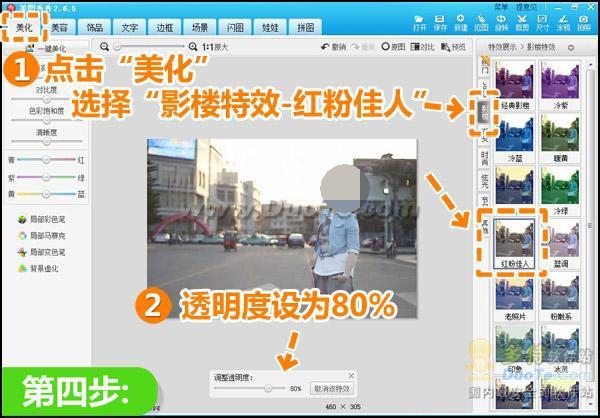
Task: Open the 边框 (Border) tab
Action: (x=163, y=28)
